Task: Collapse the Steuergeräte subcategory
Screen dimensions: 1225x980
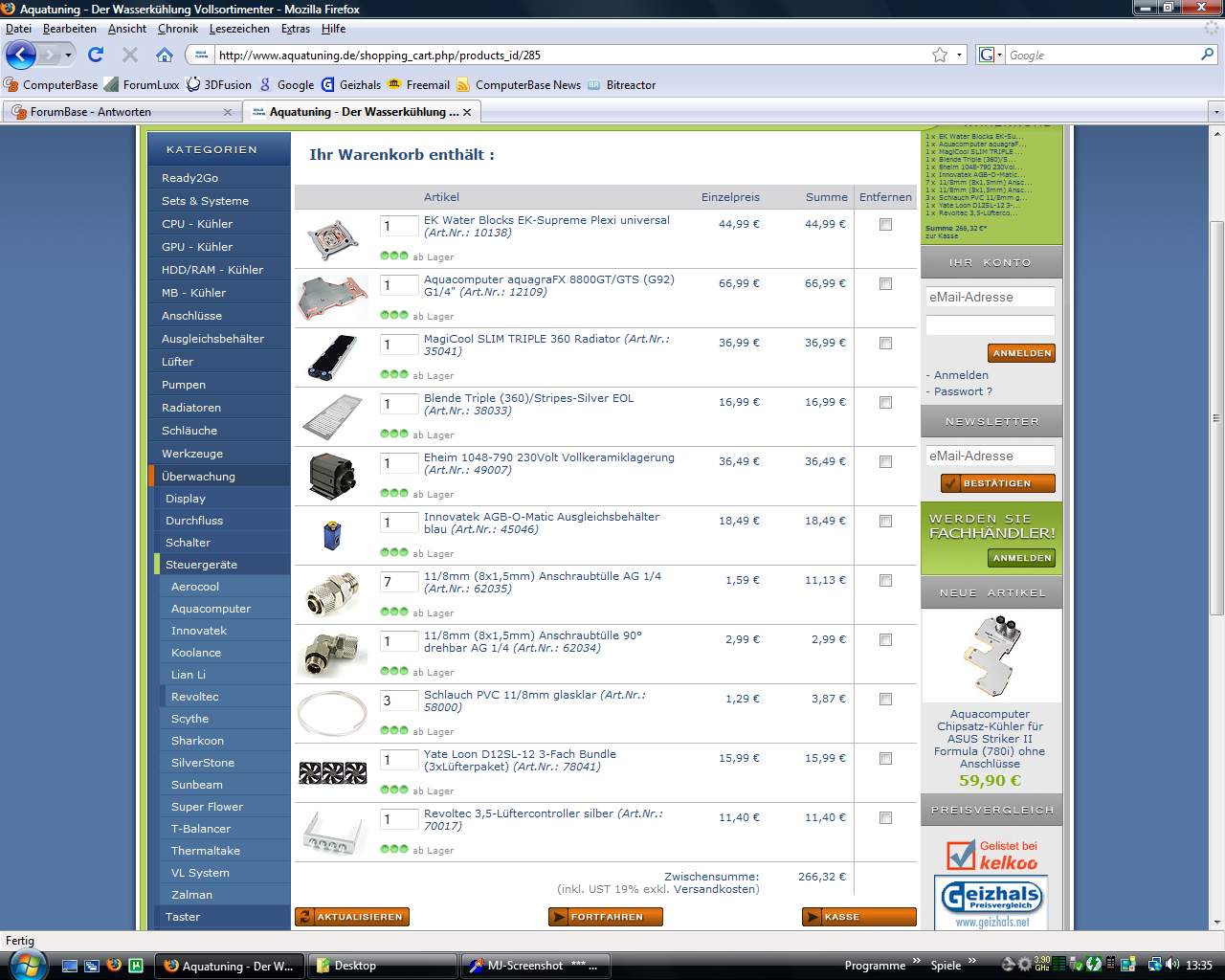Action: tap(221, 565)
